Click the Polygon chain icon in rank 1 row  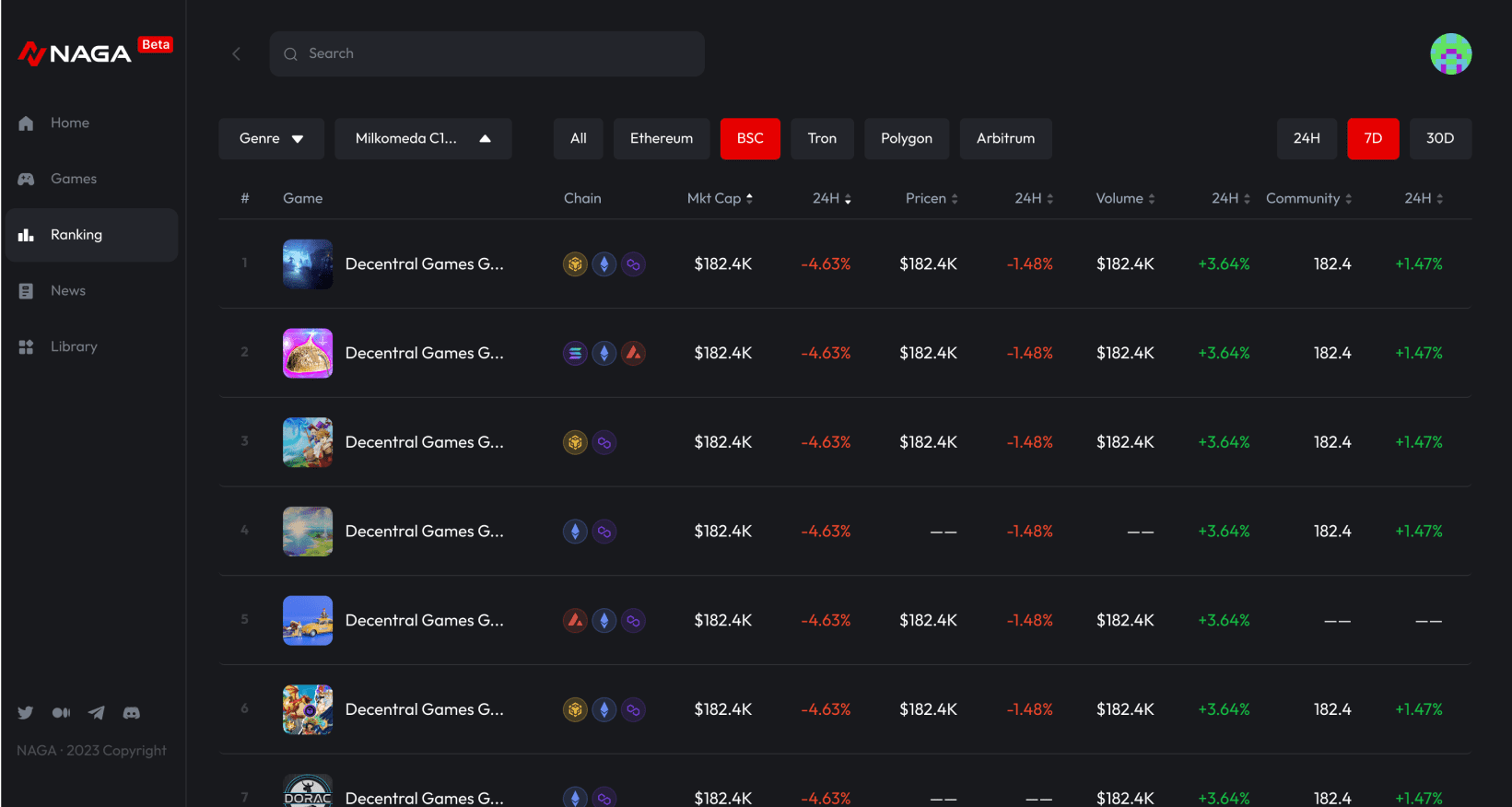633,264
